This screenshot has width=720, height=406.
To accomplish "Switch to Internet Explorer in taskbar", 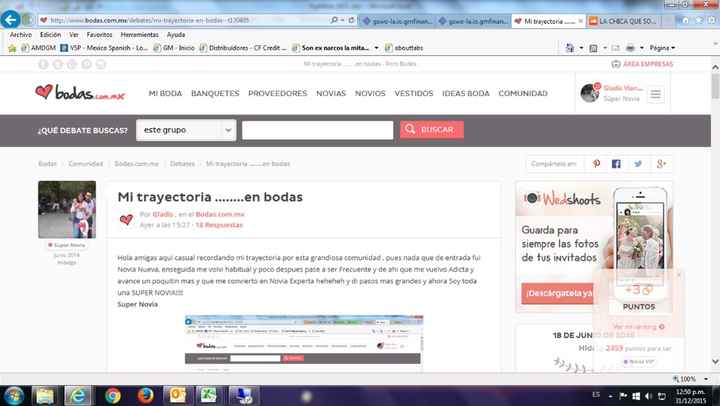I will click(78, 396).
